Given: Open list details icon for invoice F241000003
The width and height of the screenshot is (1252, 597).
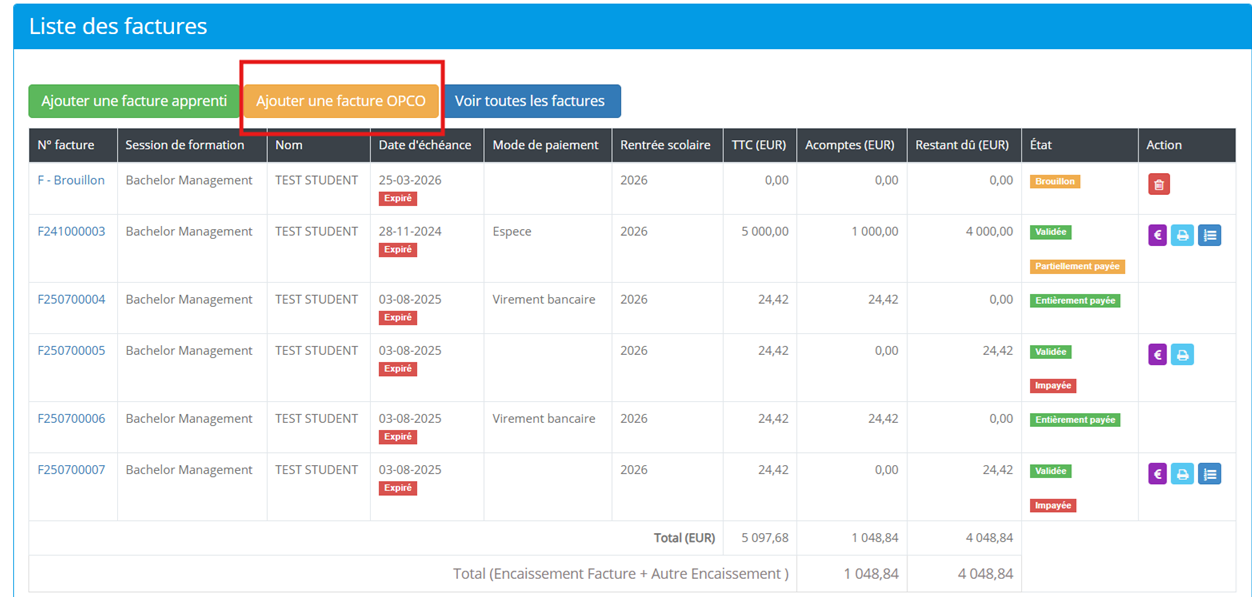Looking at the screenshot, I should 1209,236.
